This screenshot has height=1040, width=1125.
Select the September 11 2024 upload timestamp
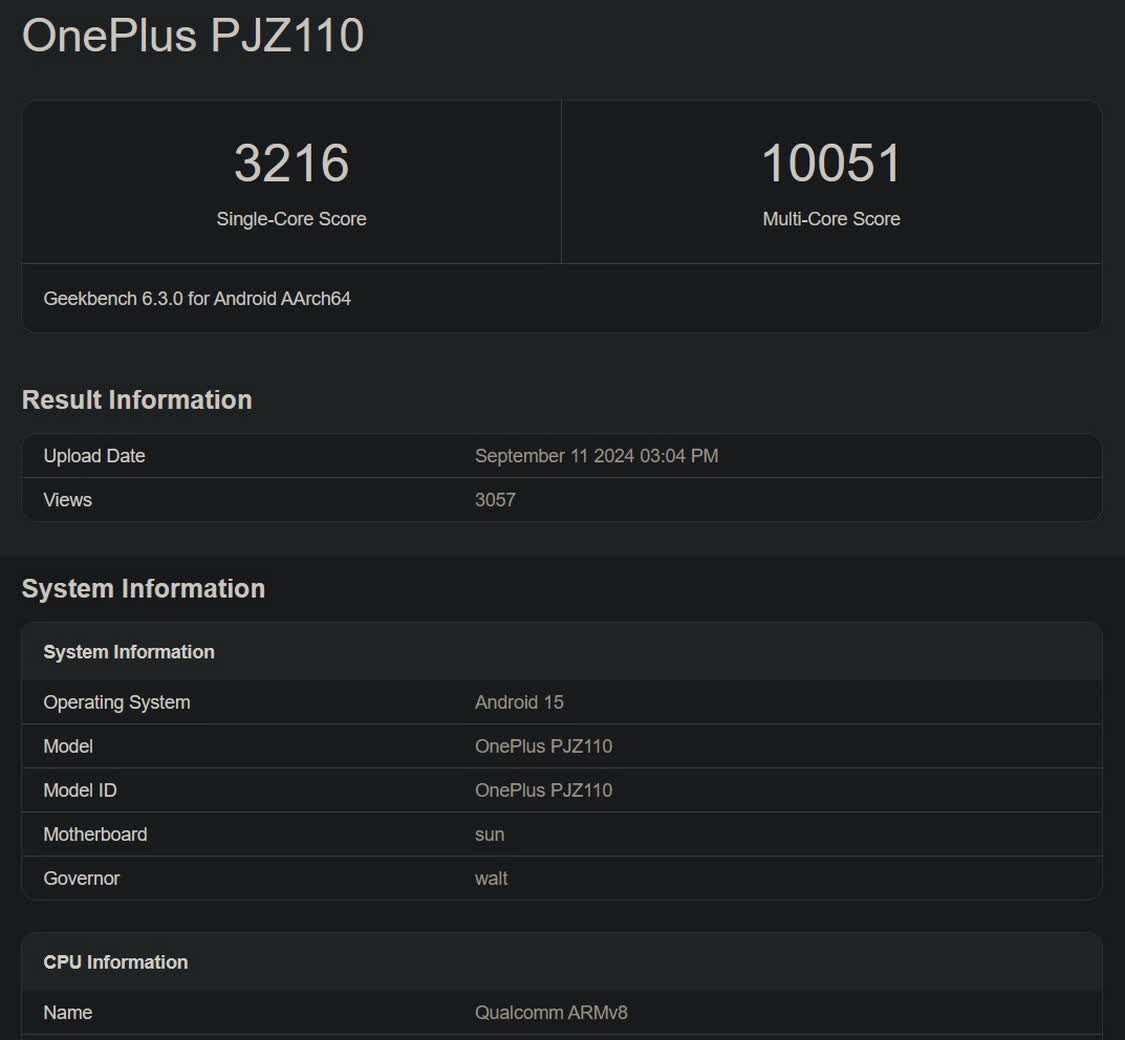click(596, 456)
